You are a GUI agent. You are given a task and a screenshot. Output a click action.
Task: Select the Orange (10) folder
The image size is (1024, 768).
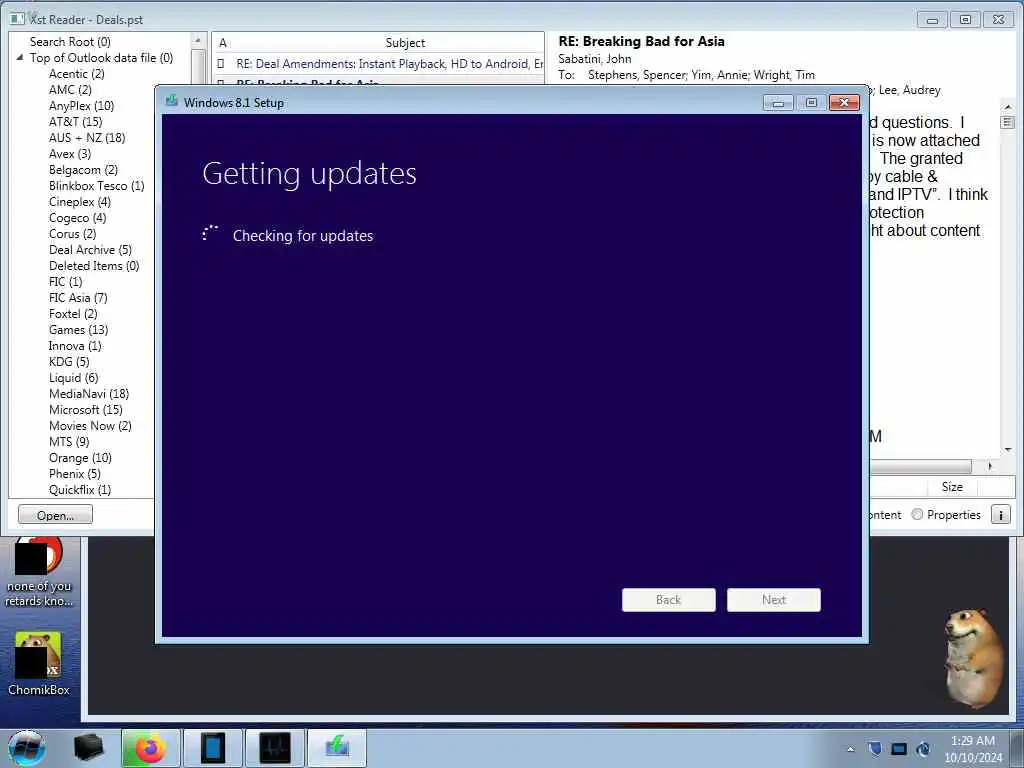point(80,458)
